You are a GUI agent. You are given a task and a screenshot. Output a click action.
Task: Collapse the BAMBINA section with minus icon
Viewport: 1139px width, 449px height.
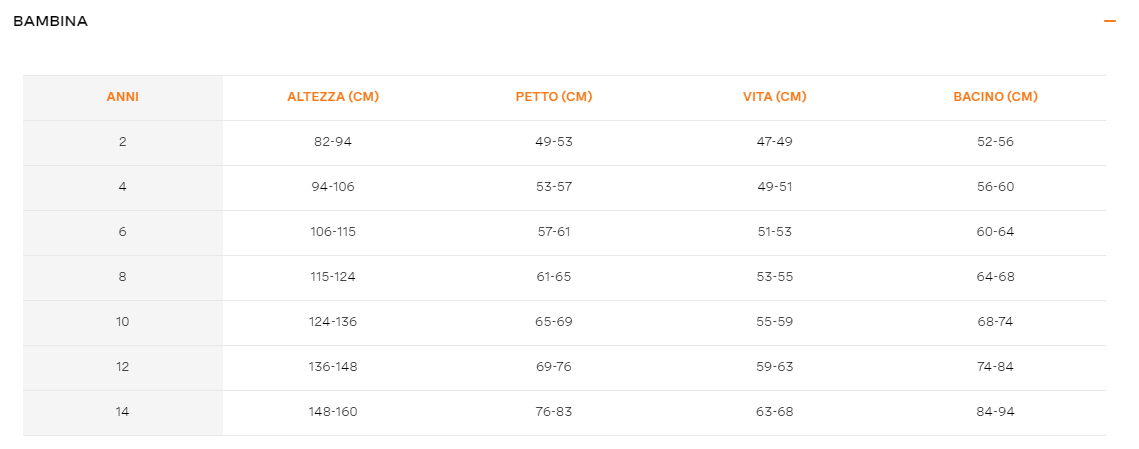tap(1109, 21)
